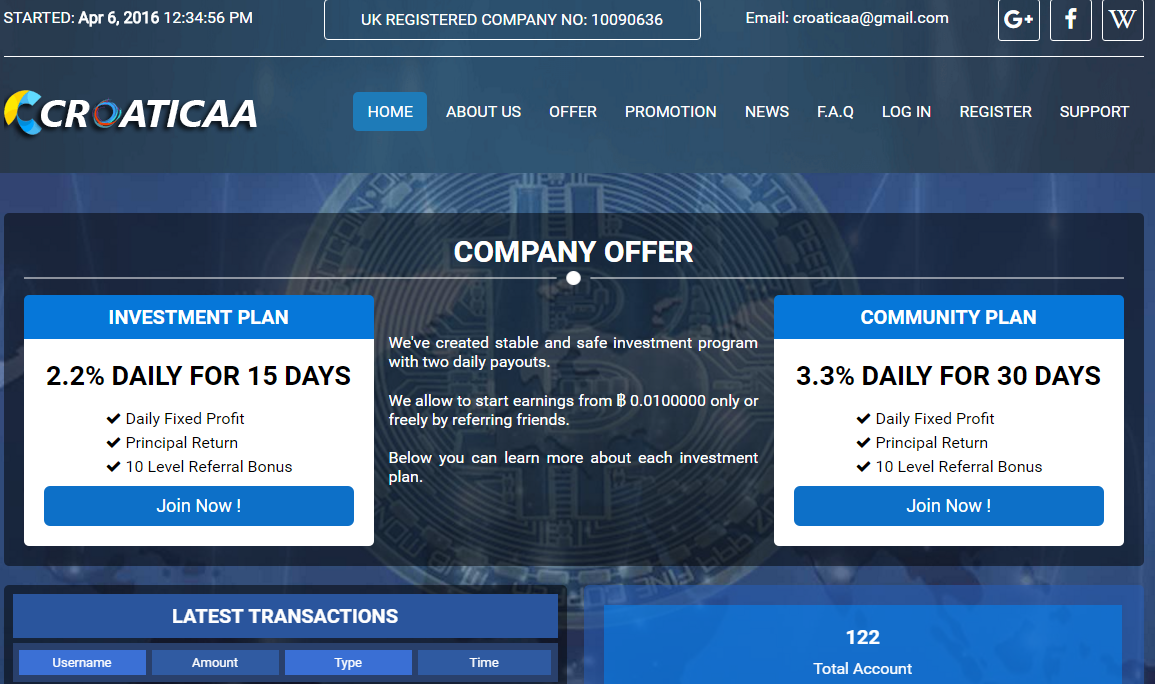The image size is (1155, 684).
Task: Click the Facebook icon in header
Action: [1070, 20]
